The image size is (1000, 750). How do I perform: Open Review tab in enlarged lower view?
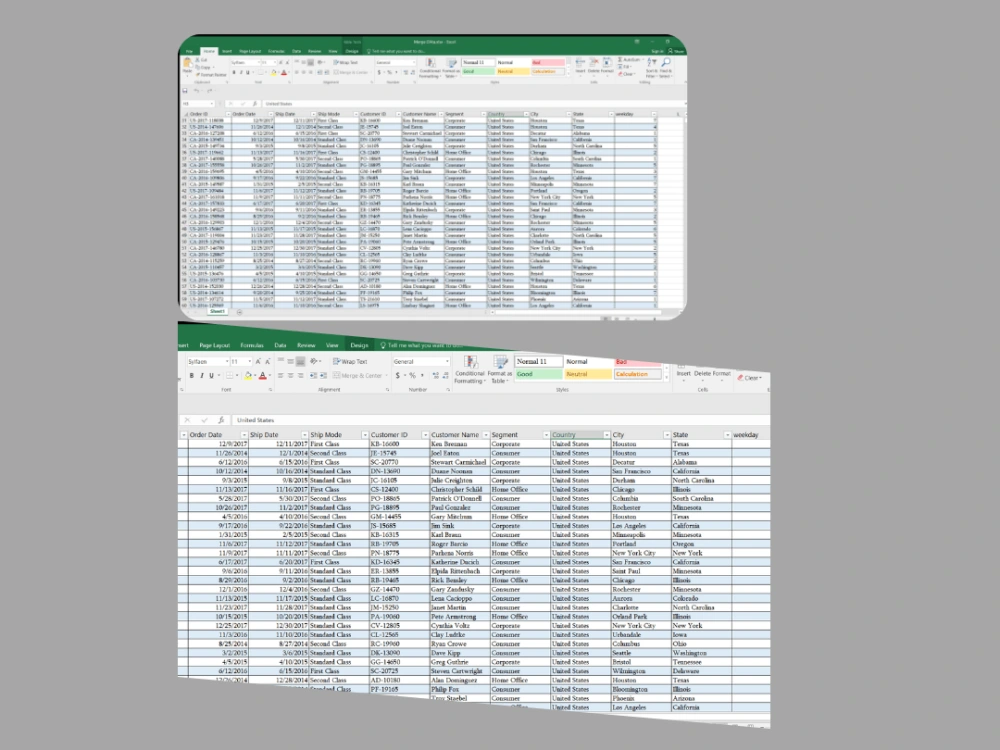[x=306, y=345]
